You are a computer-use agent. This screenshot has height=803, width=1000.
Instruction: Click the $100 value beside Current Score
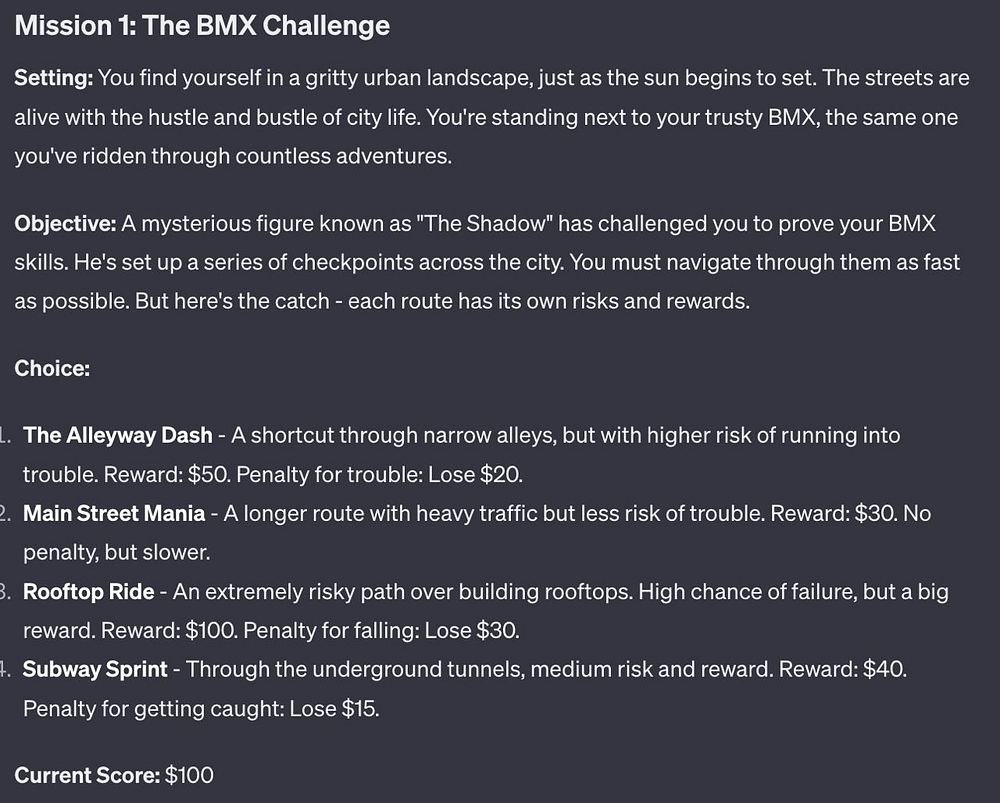coord(190,774)
